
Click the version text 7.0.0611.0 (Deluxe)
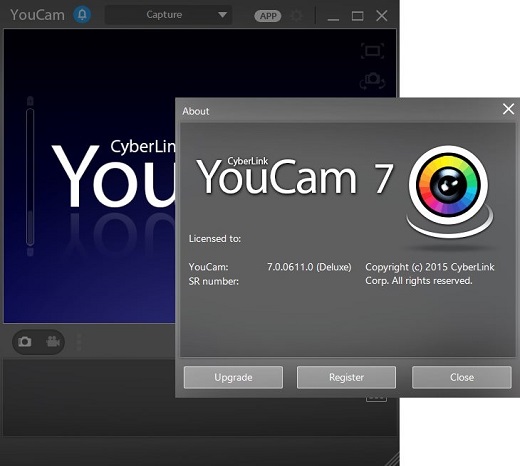click(309, 267)
